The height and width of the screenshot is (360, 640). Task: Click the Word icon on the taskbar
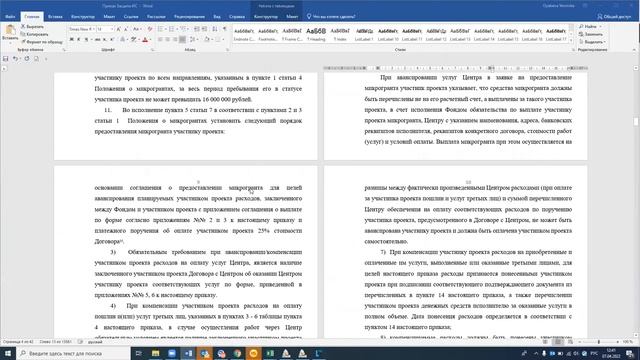point(188,353)
